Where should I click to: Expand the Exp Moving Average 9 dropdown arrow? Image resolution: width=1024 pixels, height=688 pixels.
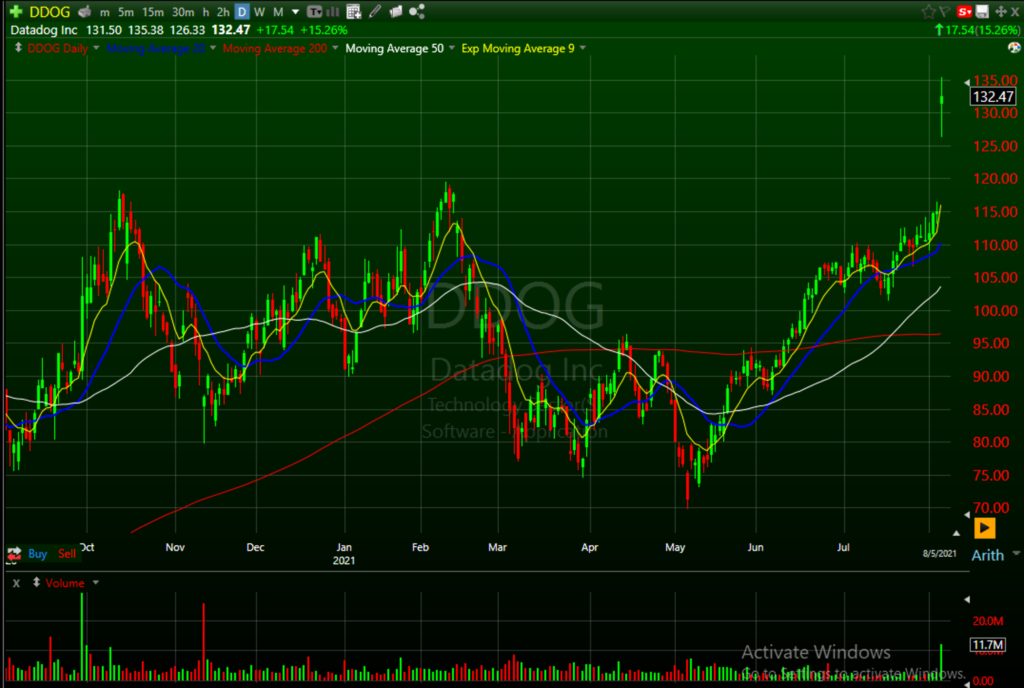(583, 48)
